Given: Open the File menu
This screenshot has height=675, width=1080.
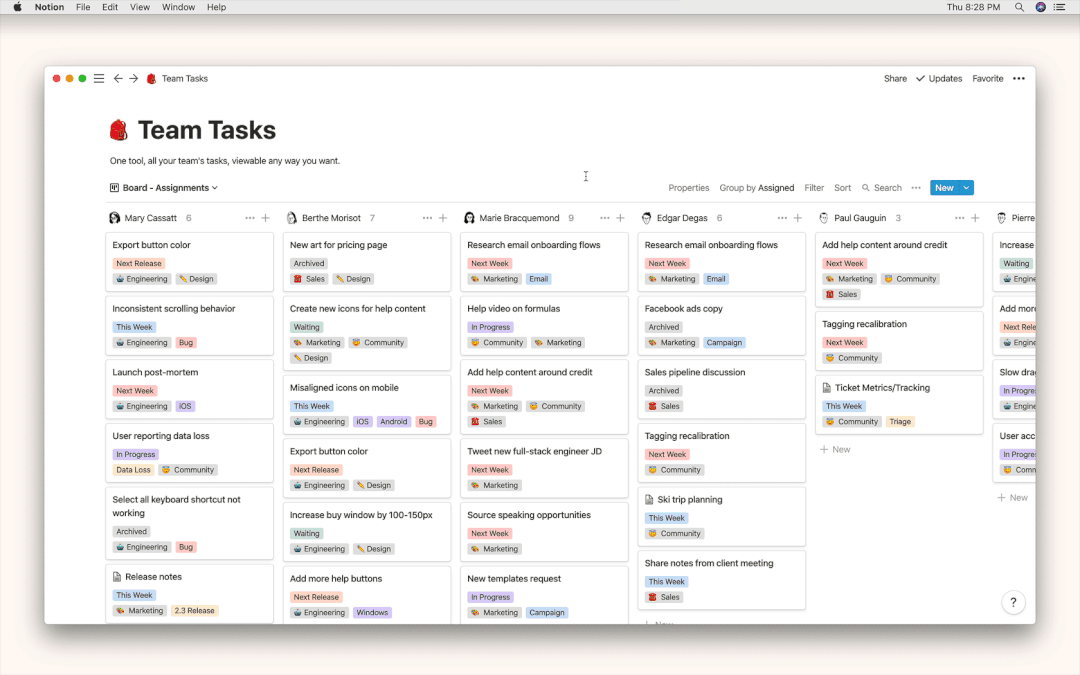Looking at the screenshot, I should [83, 7].
